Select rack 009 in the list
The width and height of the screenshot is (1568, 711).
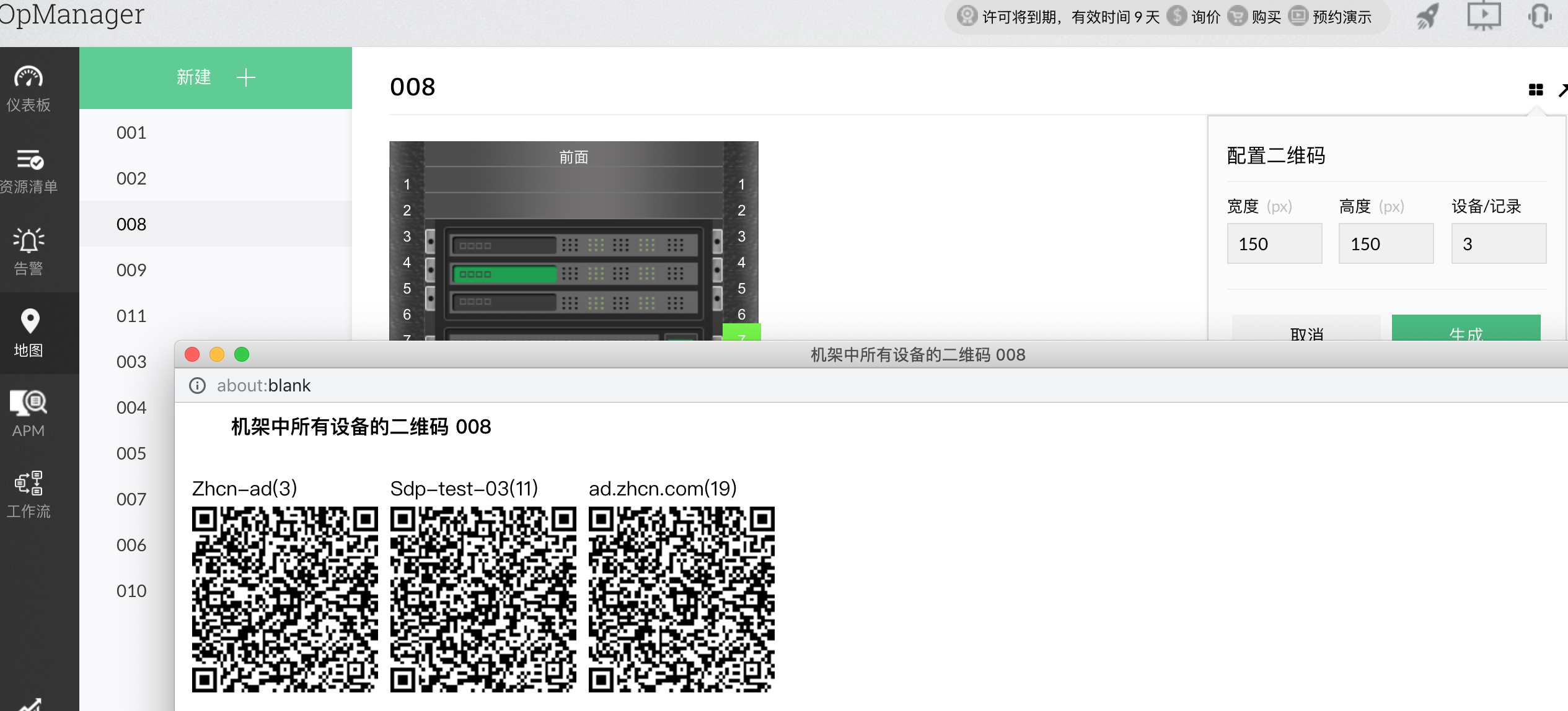[x=216, y=270]
